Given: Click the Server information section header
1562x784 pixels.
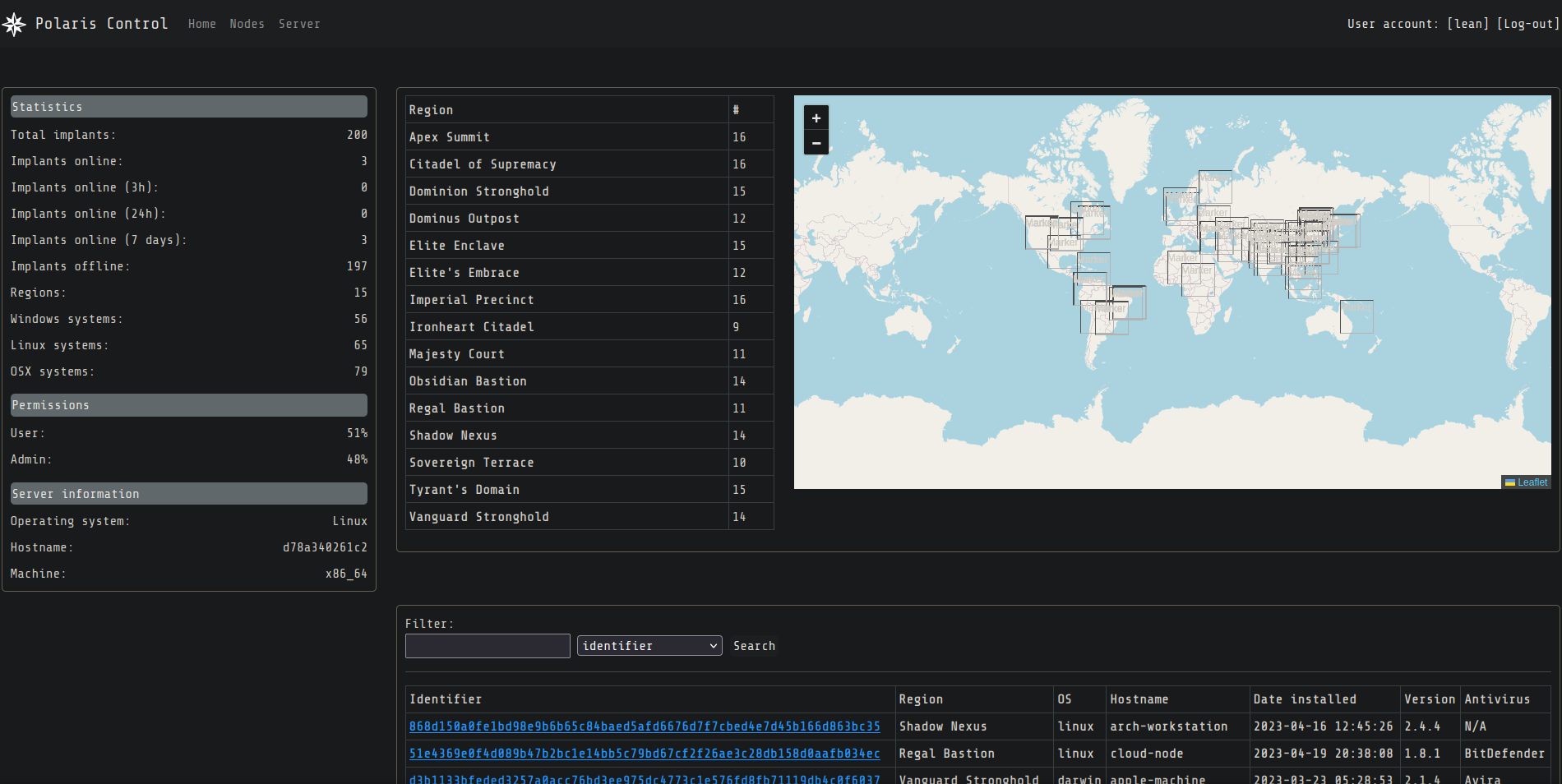Looking at the screenshot, I should tap(189, 494).
